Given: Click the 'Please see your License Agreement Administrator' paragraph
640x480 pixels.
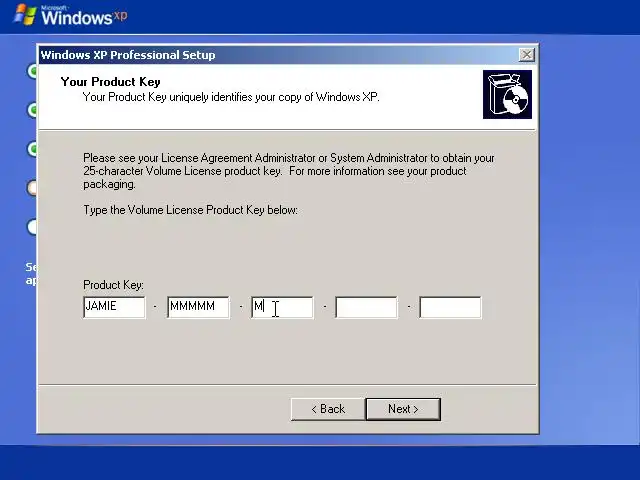Looking at the screenshot, I should tap(289, 171).
